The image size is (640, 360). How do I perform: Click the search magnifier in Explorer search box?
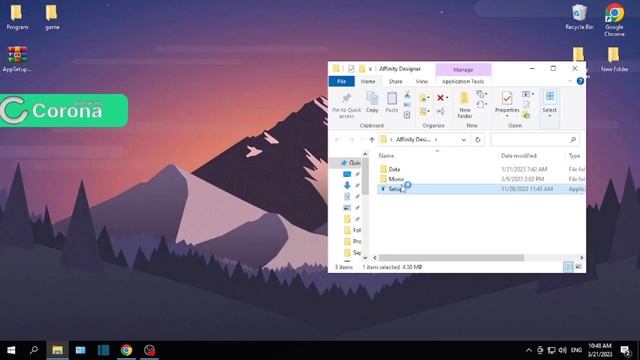coord(573,140)
